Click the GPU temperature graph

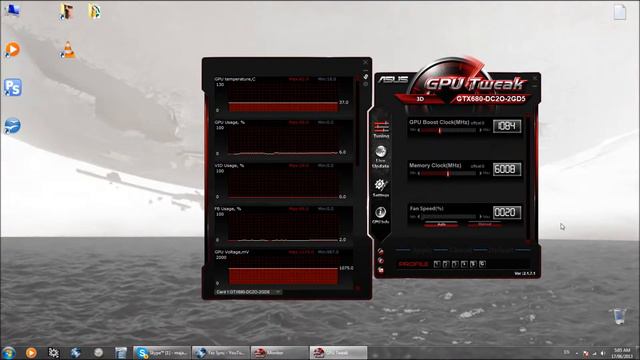pos(283,96)
